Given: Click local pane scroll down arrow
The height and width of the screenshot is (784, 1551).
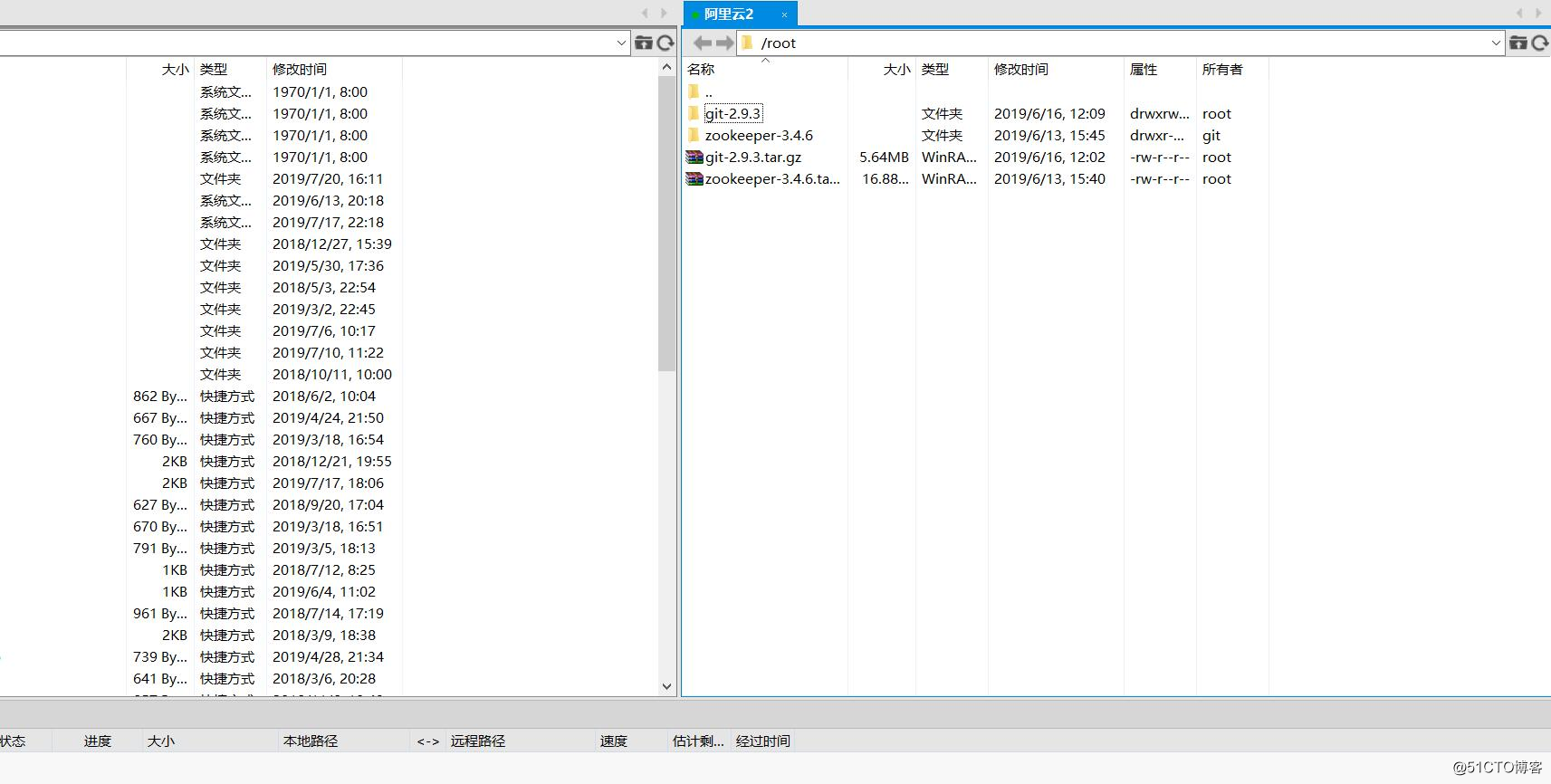Looking at the screenshot, I should click(x=667, y=686).
